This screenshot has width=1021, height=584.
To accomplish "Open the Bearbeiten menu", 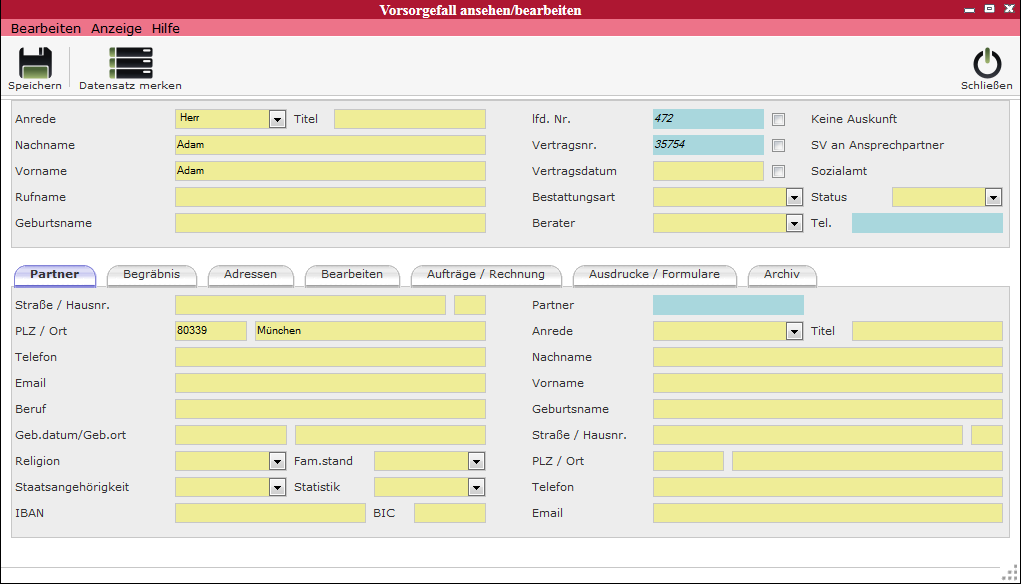I will 46,29.
